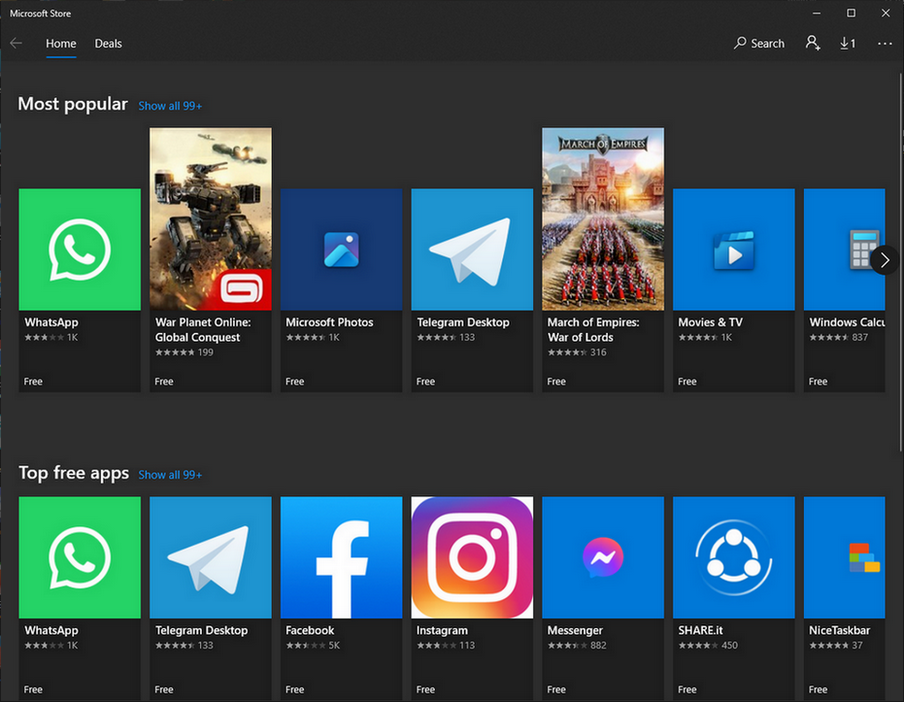Open the See more ellipsis menu
This screenshot has width=904, height=702.
[884, 43]
